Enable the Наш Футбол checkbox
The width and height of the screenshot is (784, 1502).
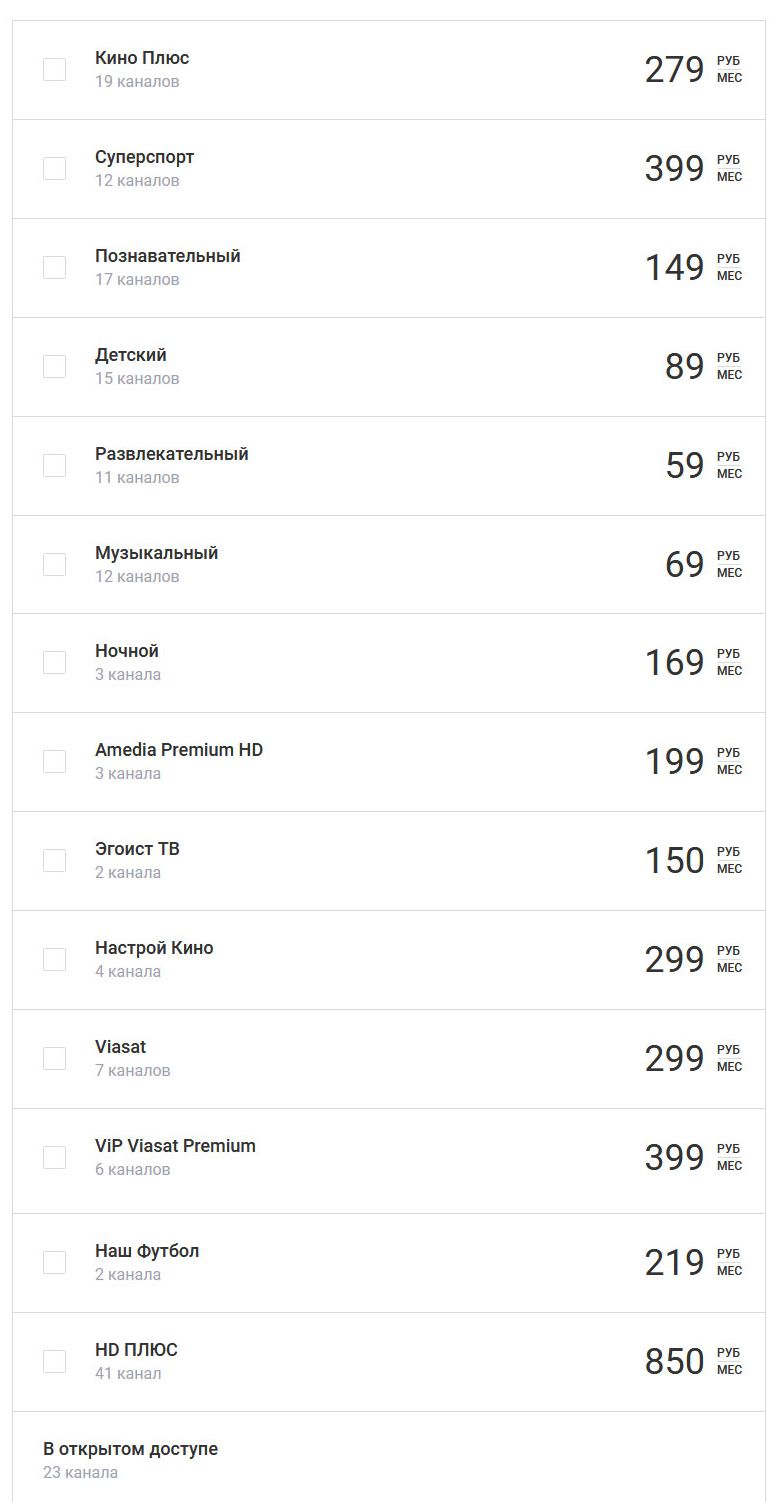coord(54,1262)
